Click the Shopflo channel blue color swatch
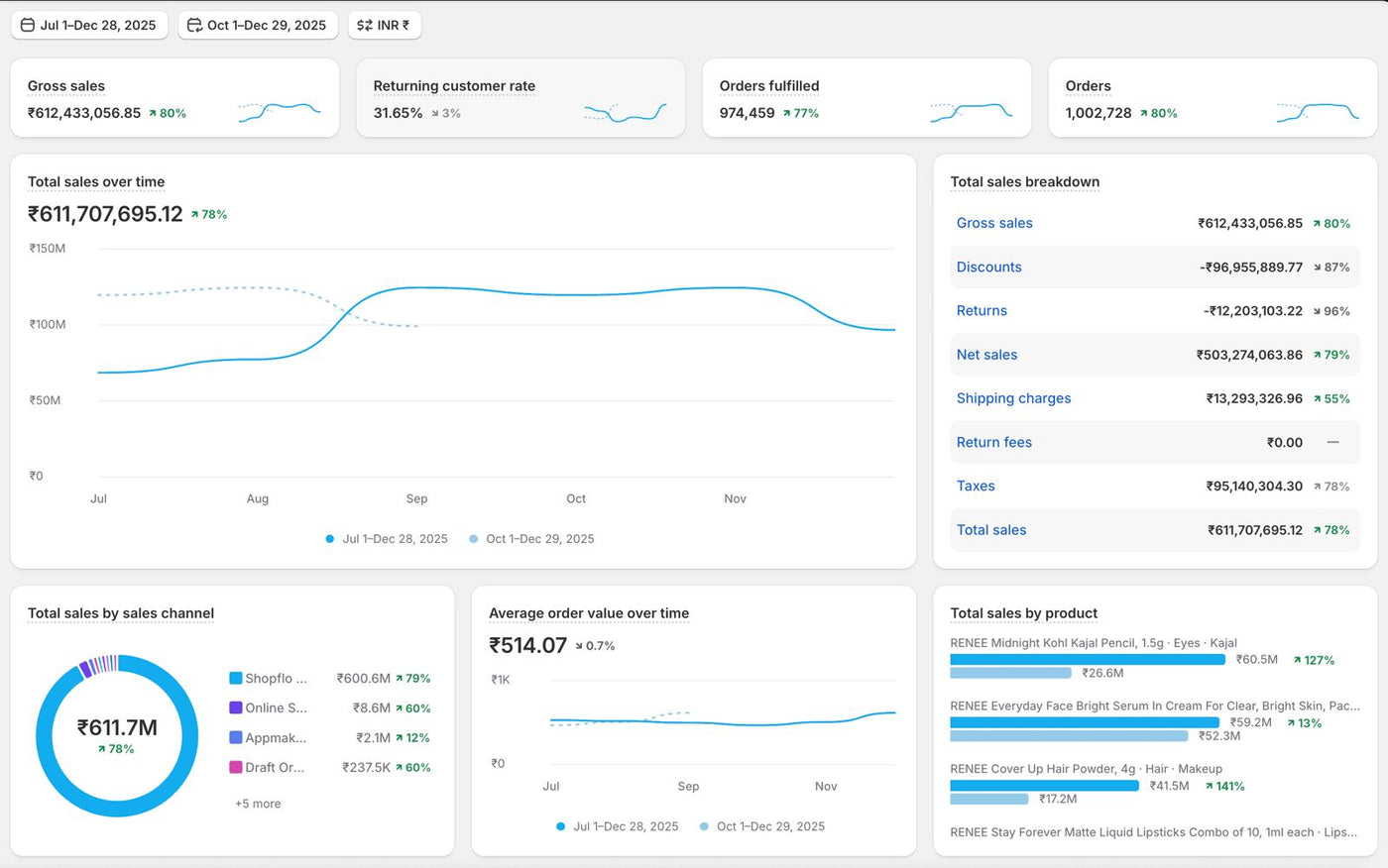This screenshot has width=1388, height=868. (236, 679)
